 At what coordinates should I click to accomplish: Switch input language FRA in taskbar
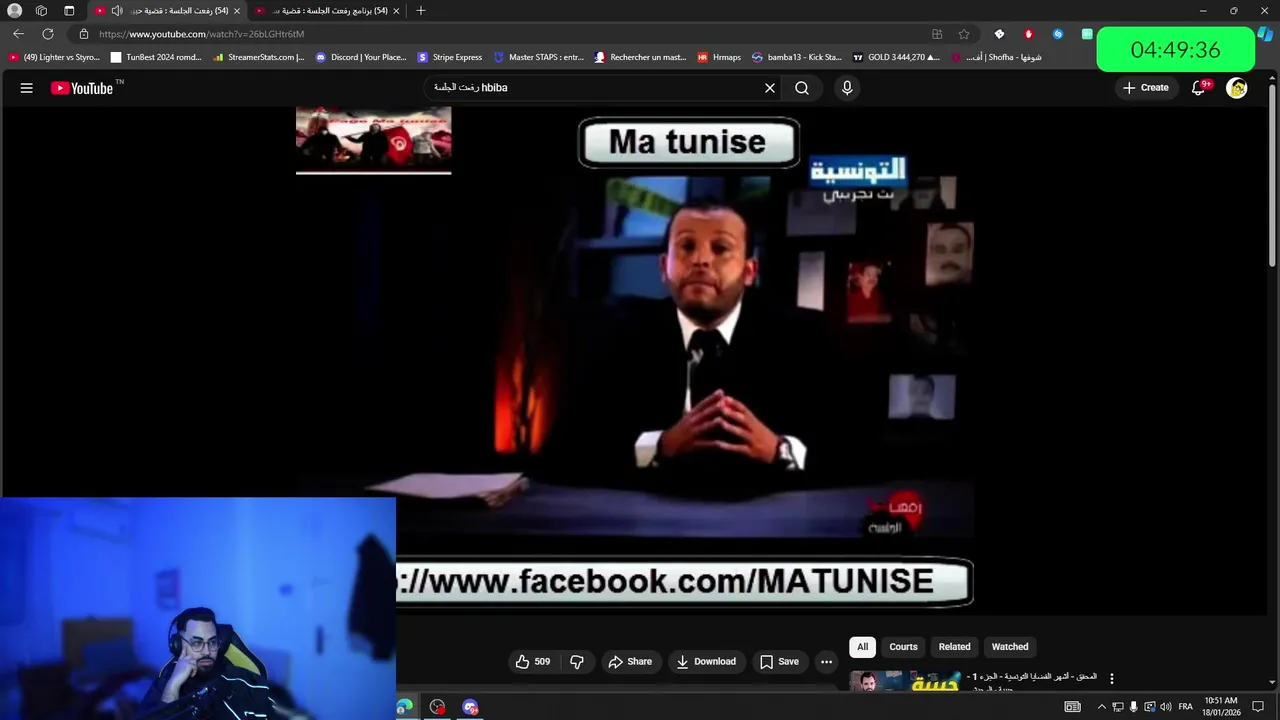1186,707
